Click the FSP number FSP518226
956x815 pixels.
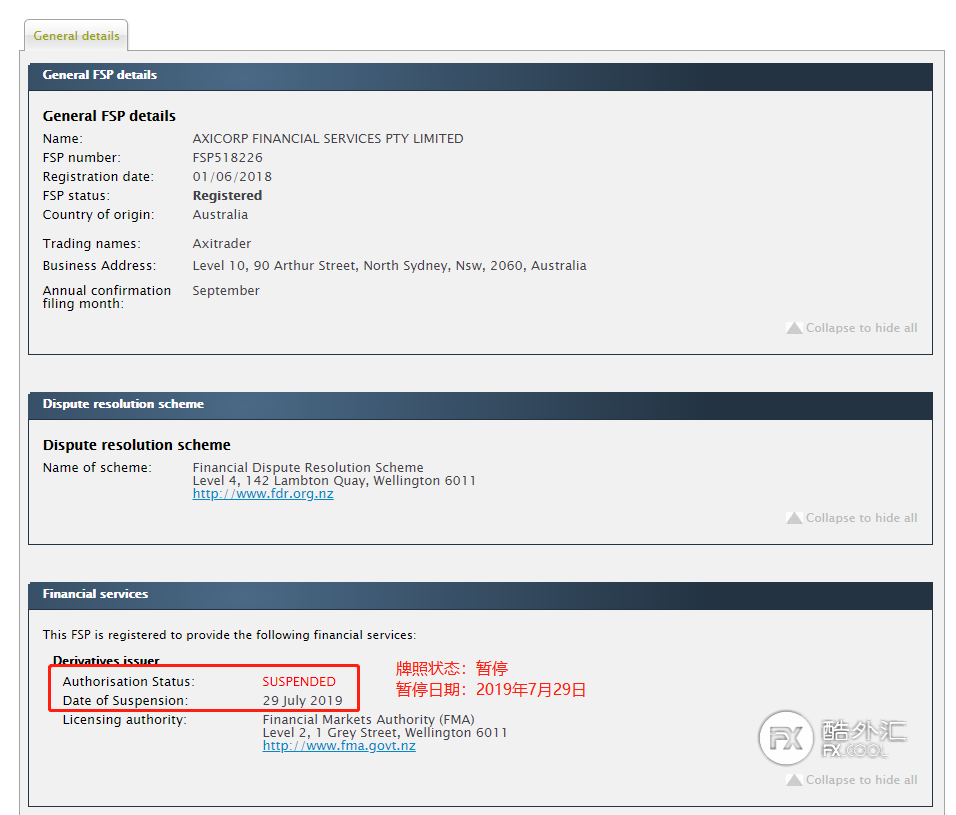click(228, 158)
